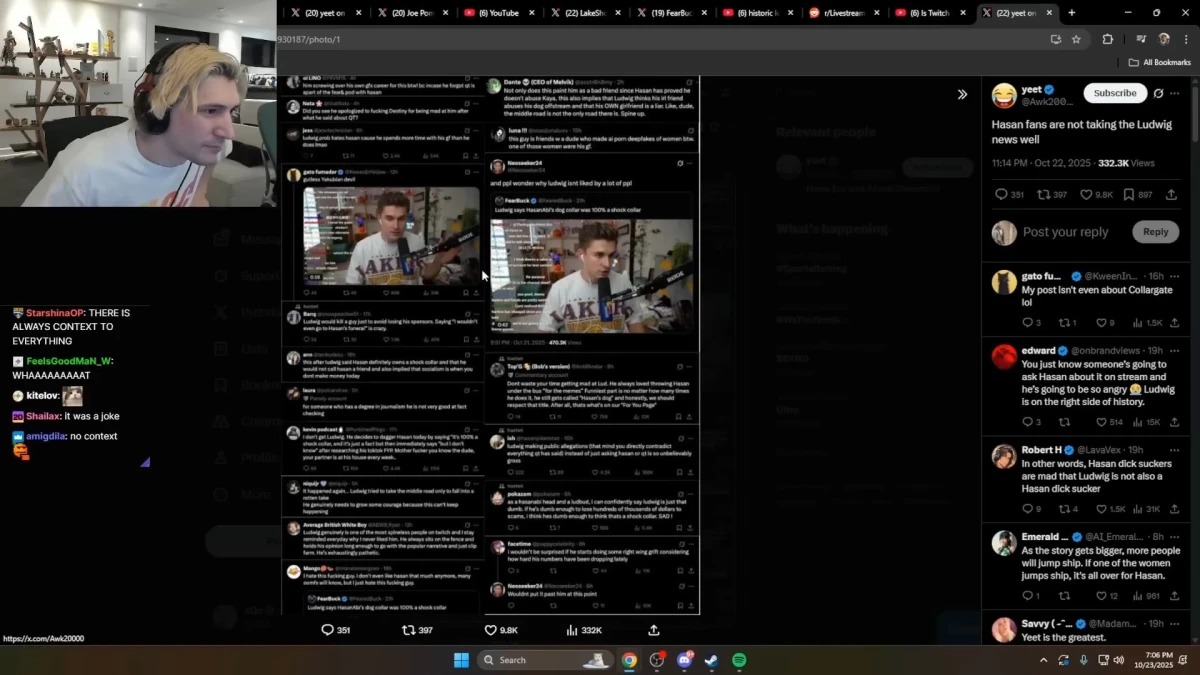Subscribe to yeet's account

(x=1114, y=92)
